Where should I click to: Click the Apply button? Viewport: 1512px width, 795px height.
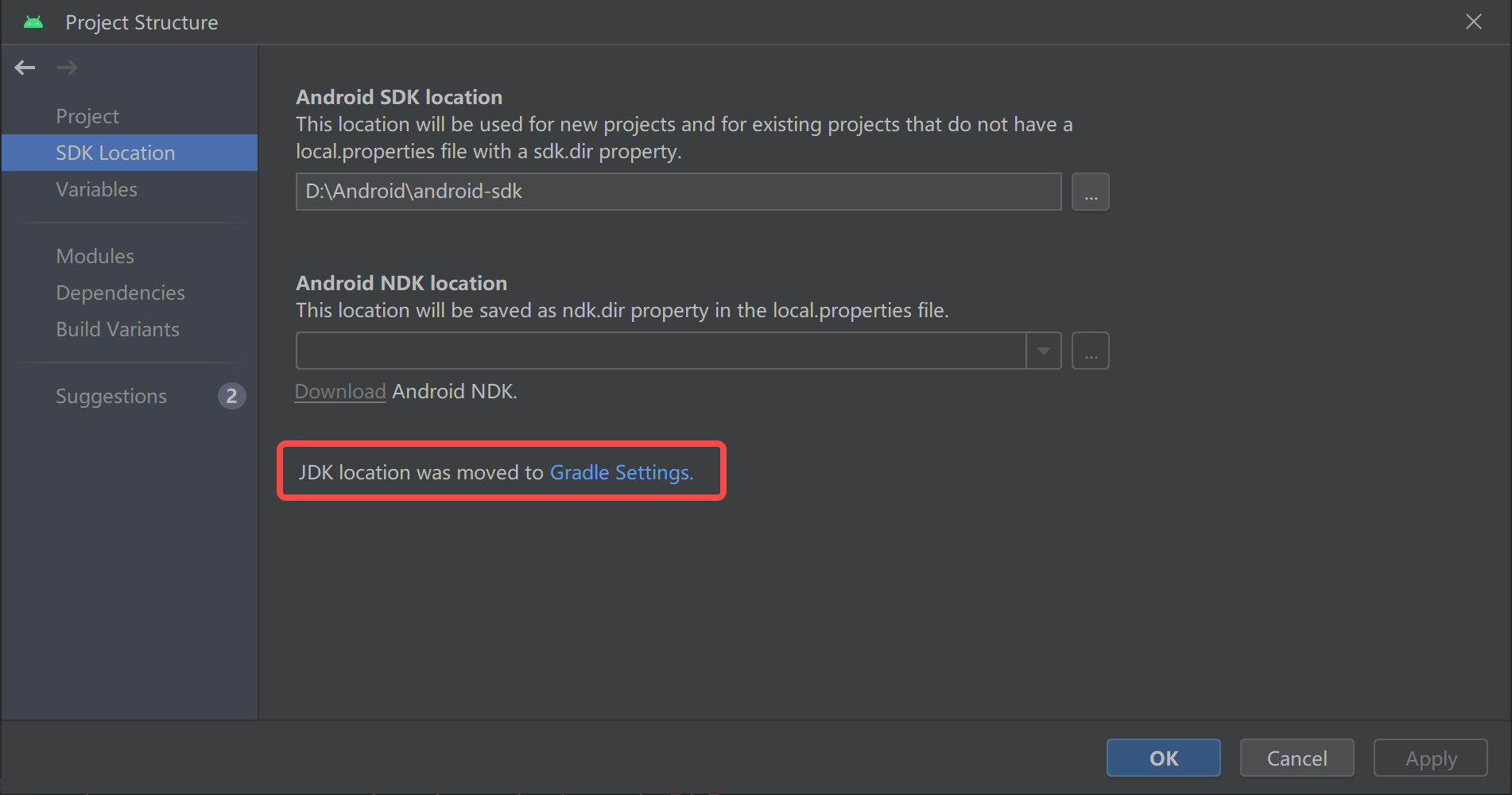(1431, 758)
